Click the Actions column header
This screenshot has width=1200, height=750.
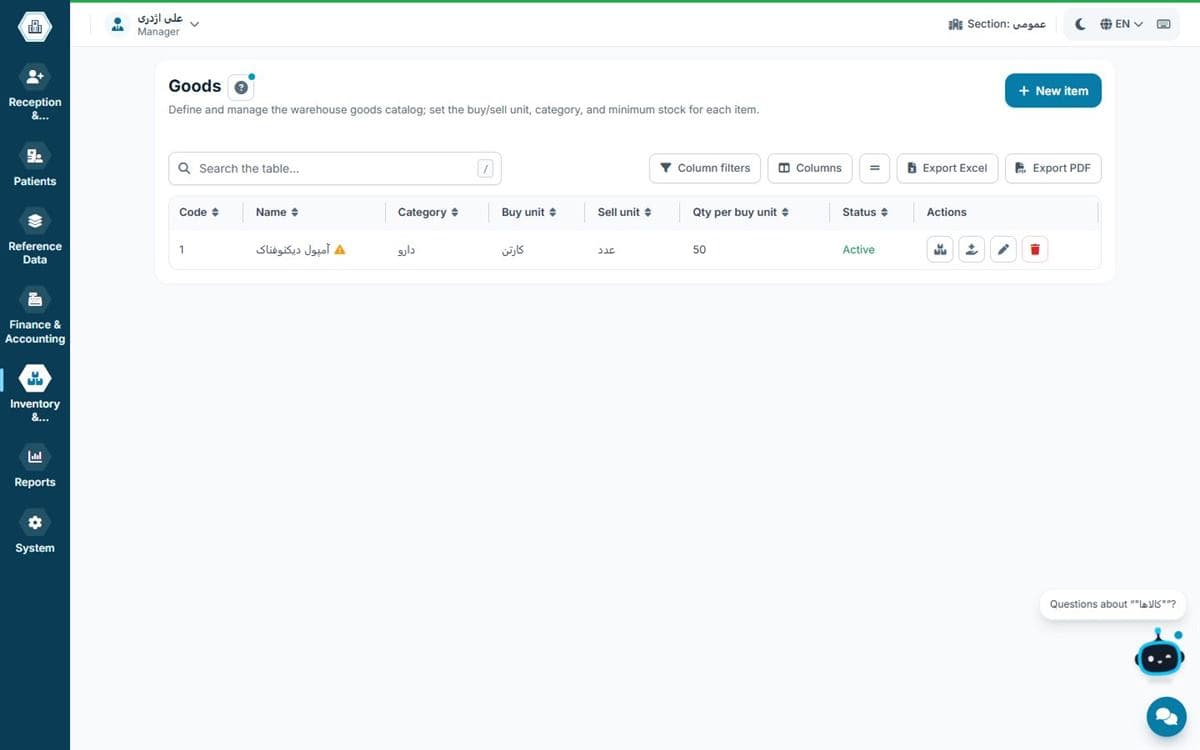tap(947, 212)
